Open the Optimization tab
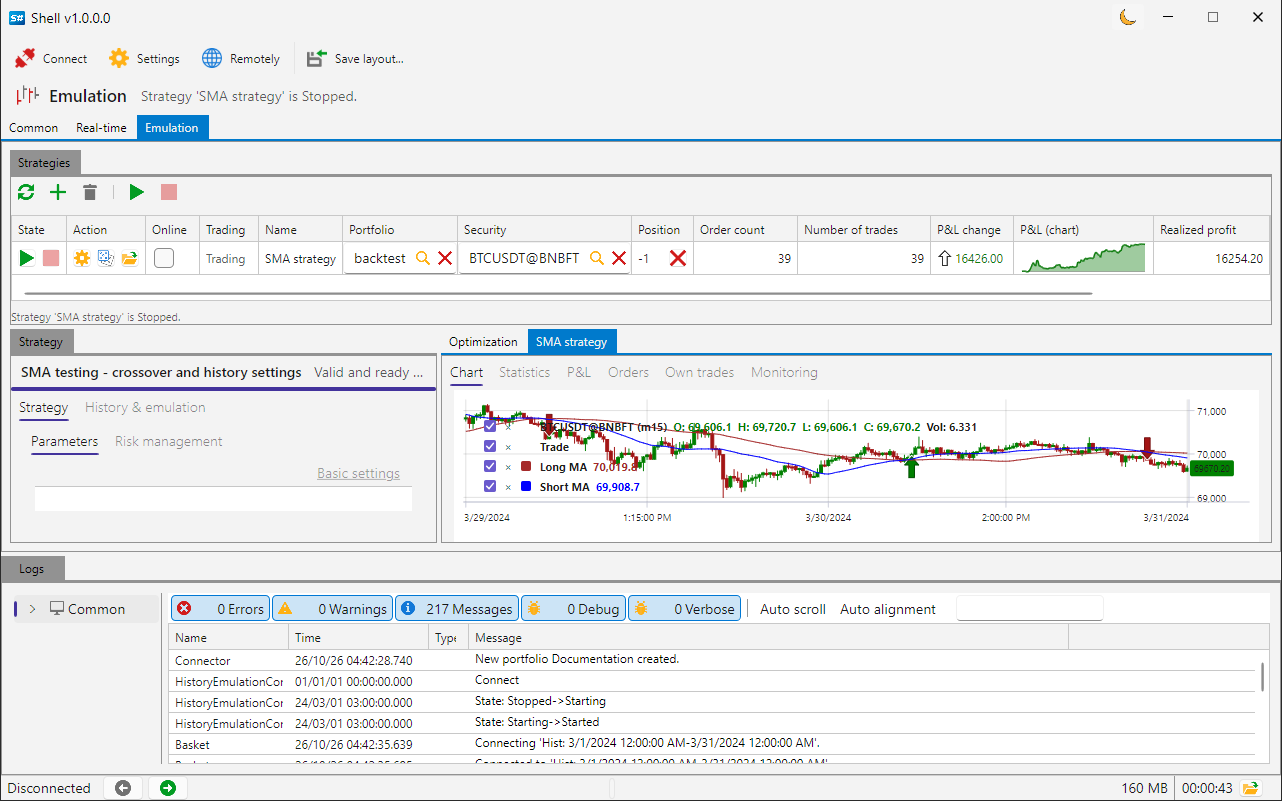The width and height of the screenshot is (1282, 801). (x=483, y=342)
